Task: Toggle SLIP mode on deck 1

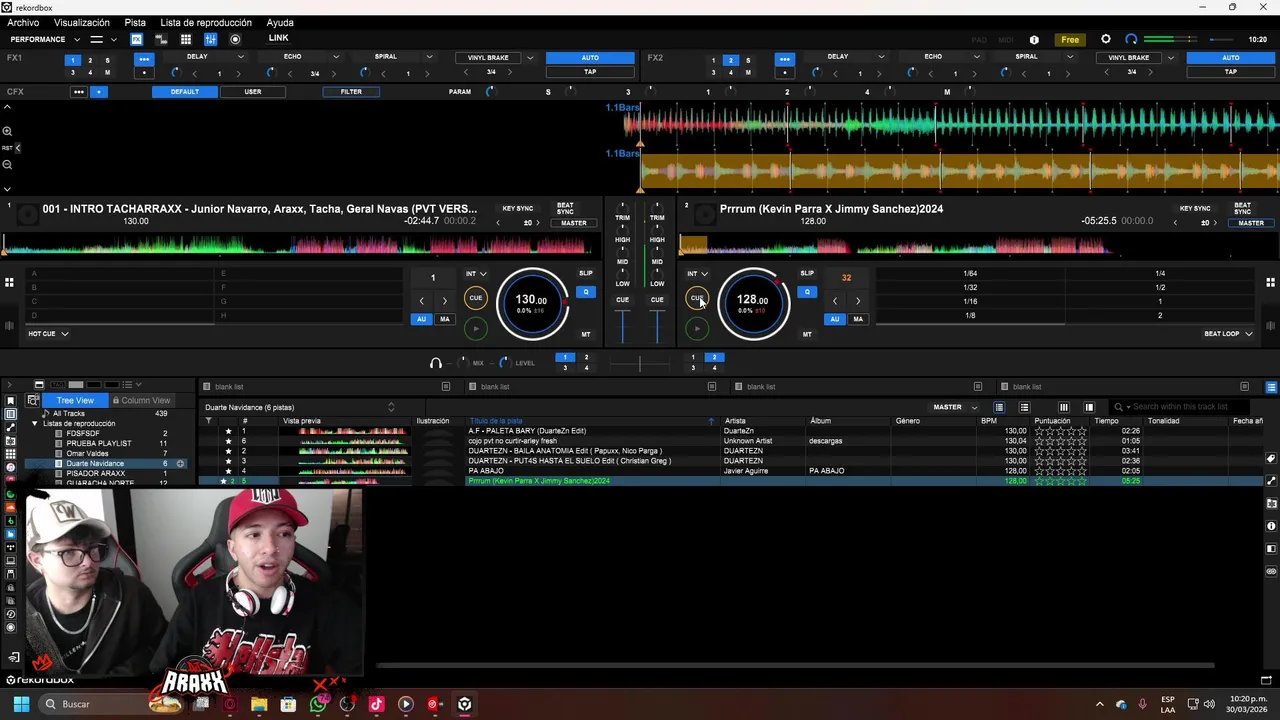Action: point(586,273)
